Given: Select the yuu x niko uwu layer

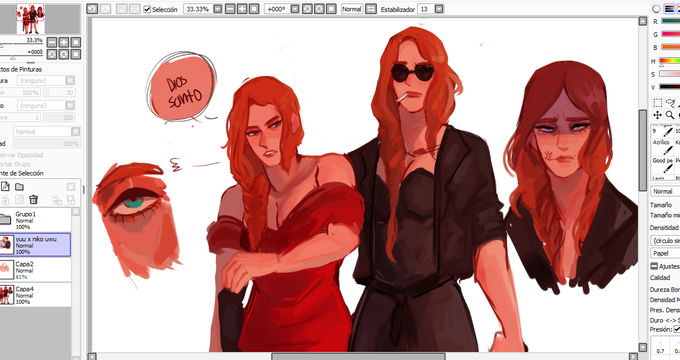Looking at the screenshot, I should coord(35,245).
